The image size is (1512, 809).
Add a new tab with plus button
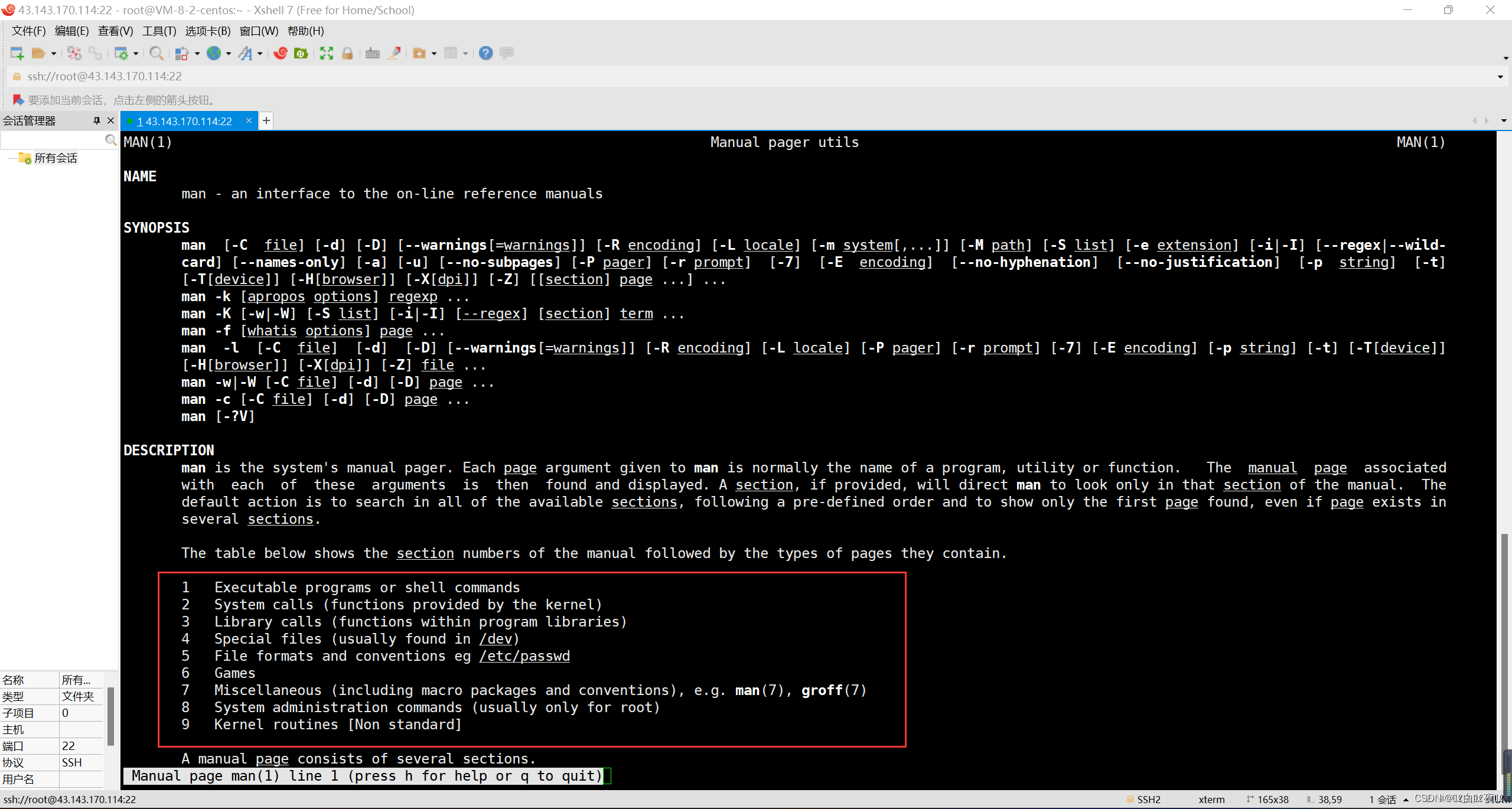click(266, 120)
